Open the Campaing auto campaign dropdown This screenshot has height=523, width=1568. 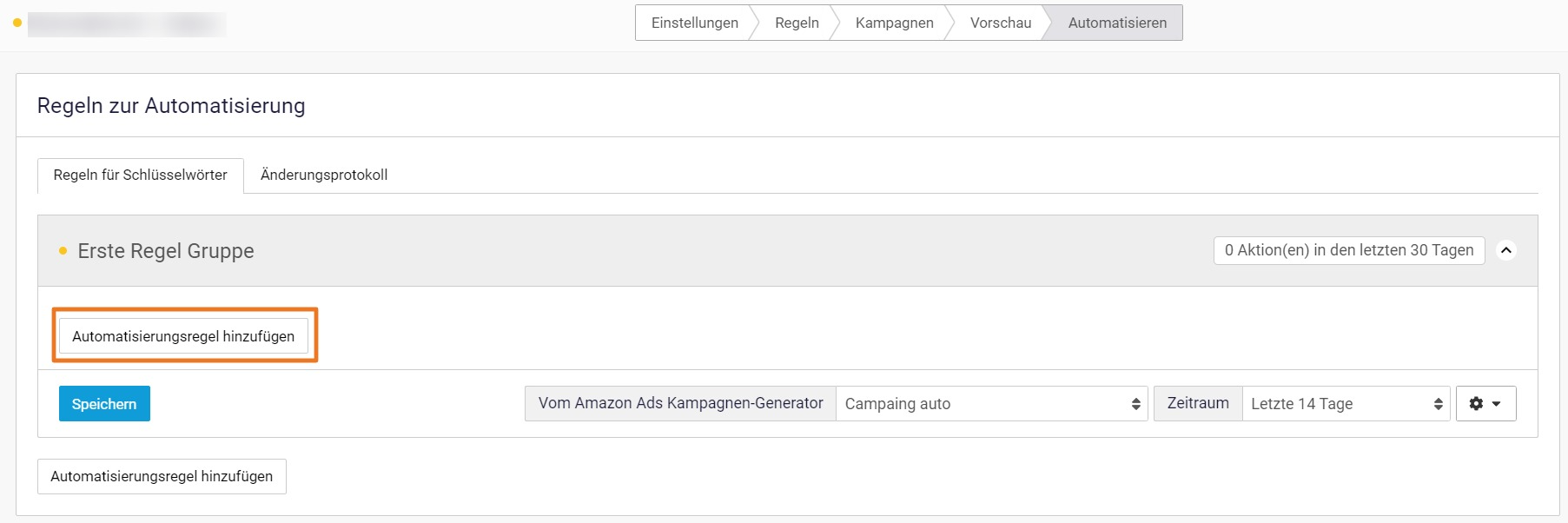pos(991,404)
